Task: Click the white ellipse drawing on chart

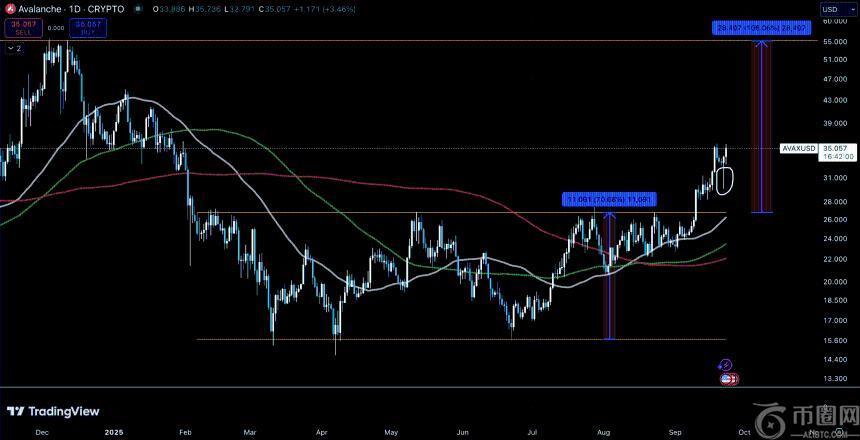Action: 726,179
